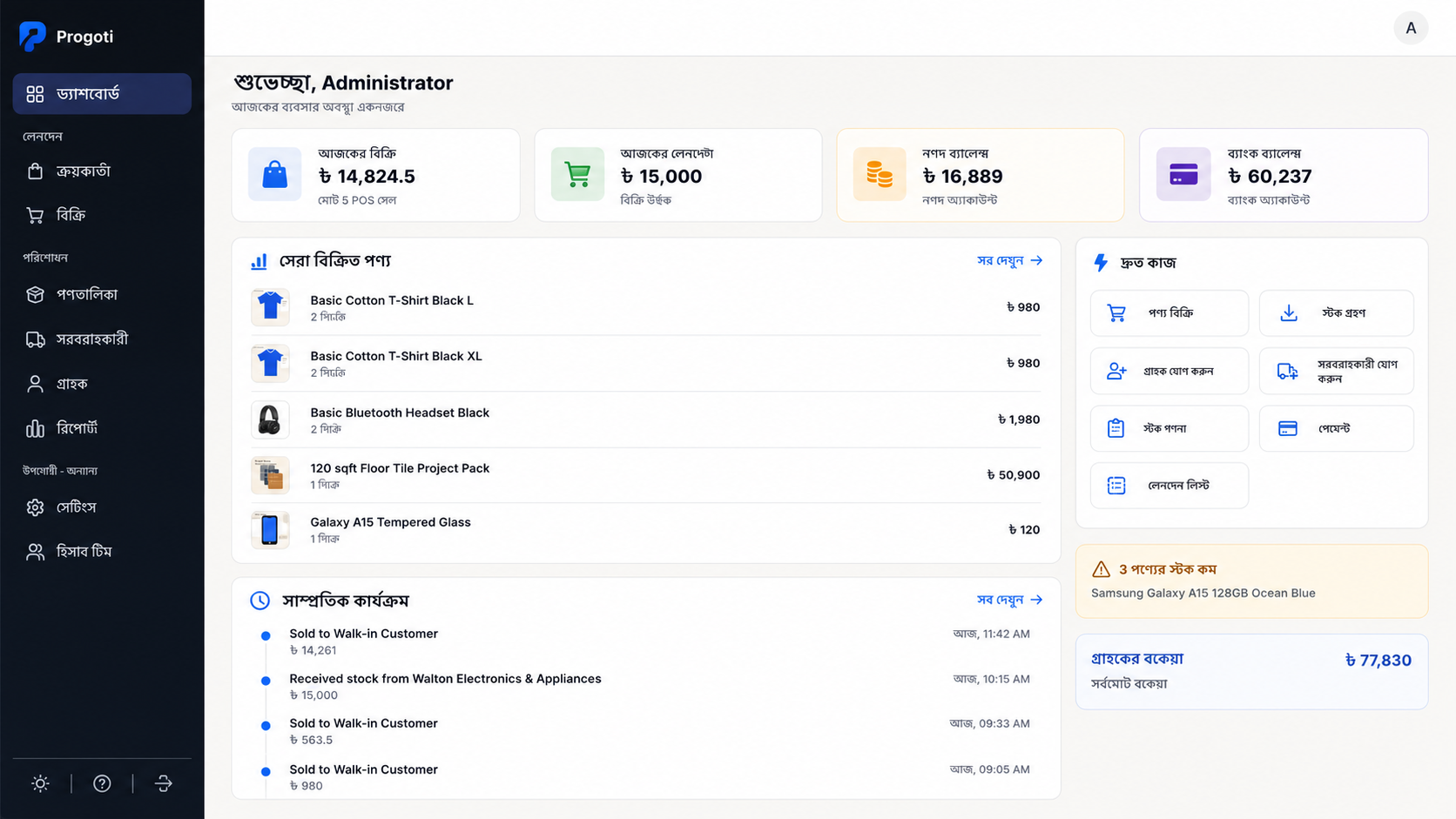Click the bar chart icon beside সেরা বিক্রিত পণ্য

coord(260,260)
